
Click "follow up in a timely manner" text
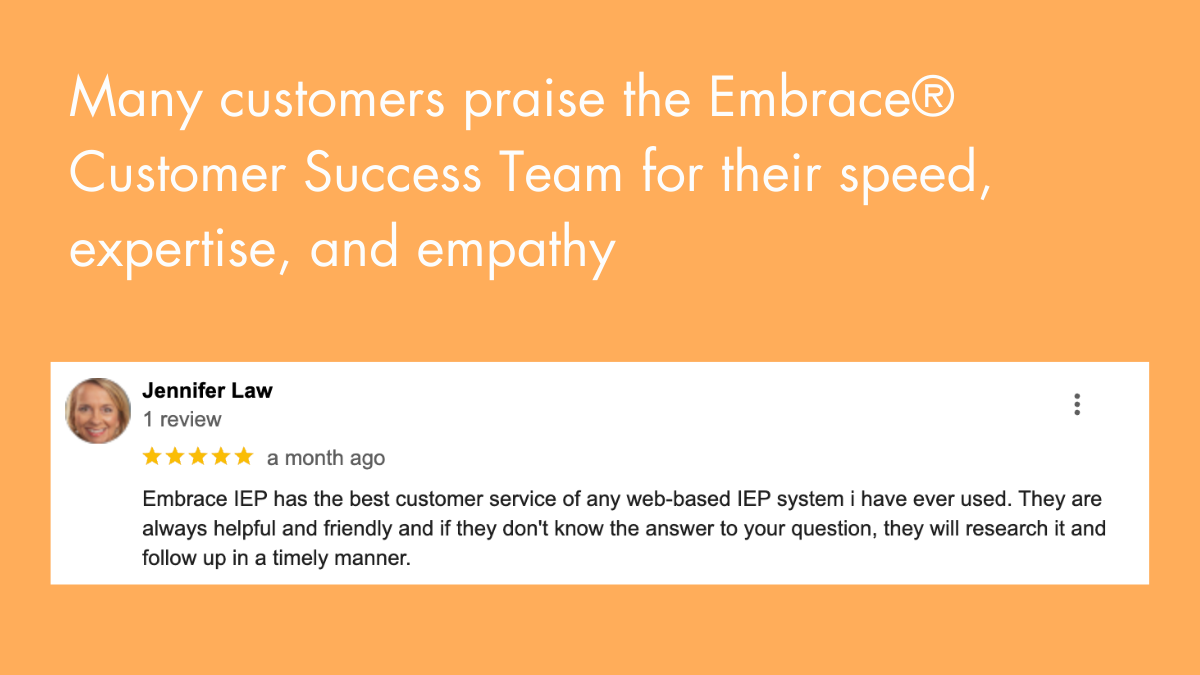click(x=277, y=559)
